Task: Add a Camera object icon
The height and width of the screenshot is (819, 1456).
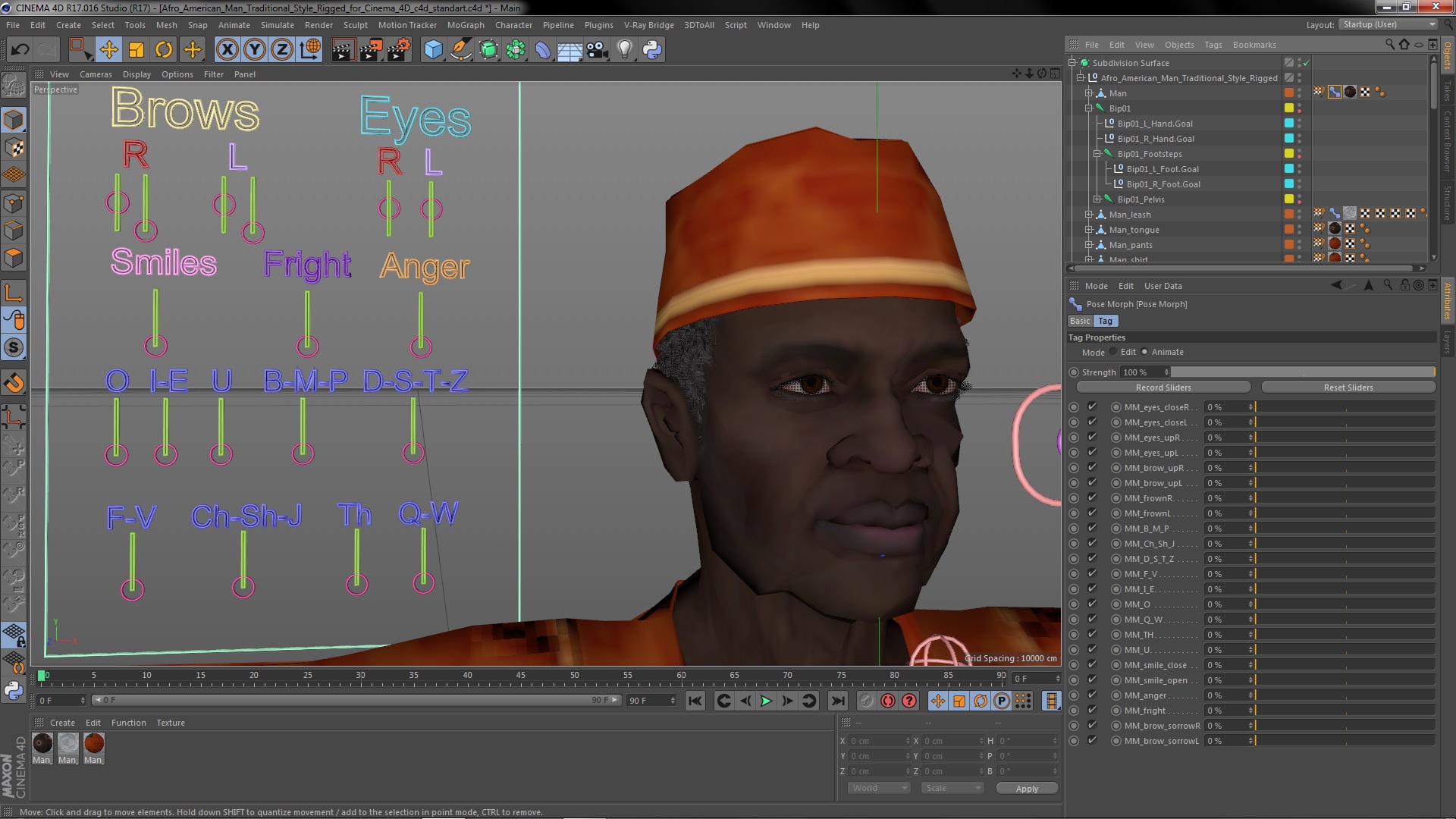Action: click(x=597, y=50)
